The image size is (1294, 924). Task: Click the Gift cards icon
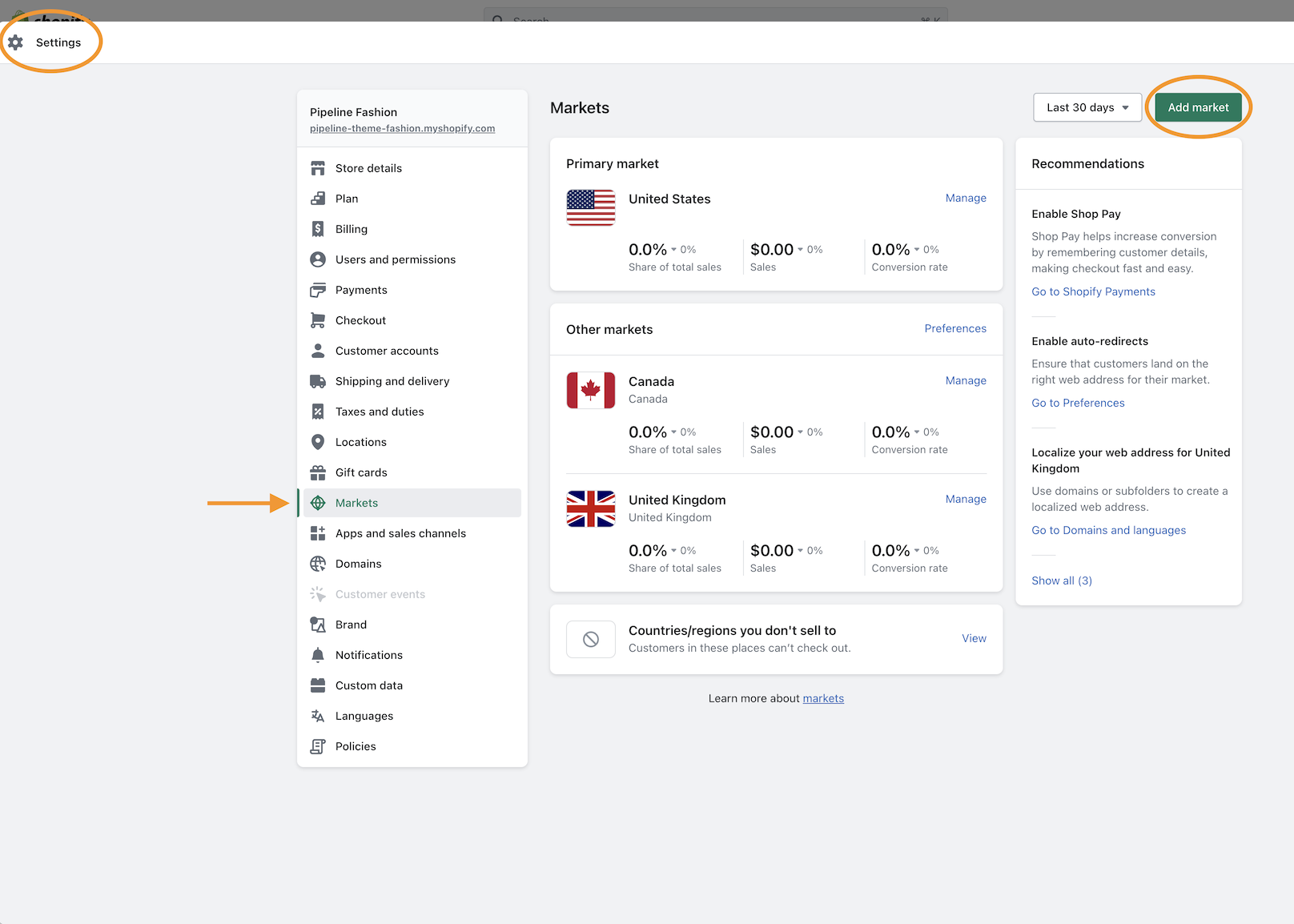(318, 472)
